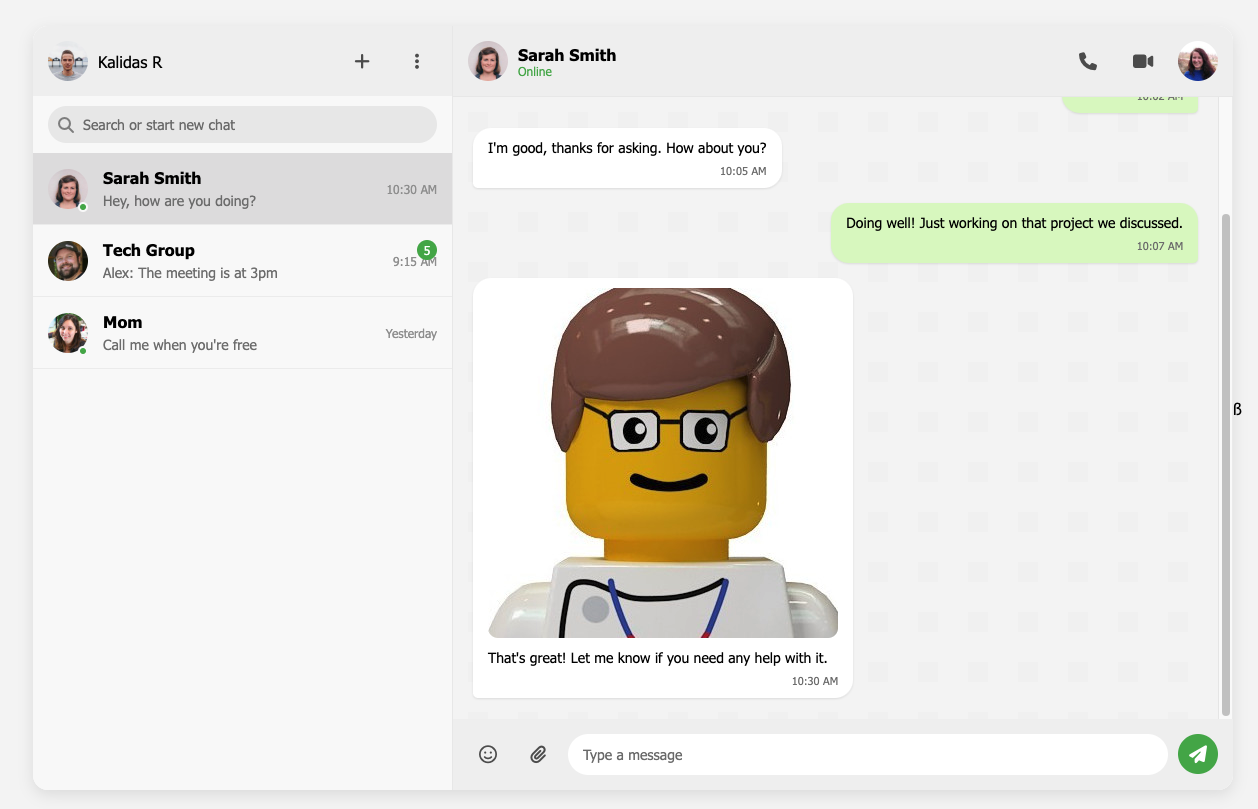Click Mom's avatar in chat list
The image size is (1258, 809).
(x=68, y=333)
